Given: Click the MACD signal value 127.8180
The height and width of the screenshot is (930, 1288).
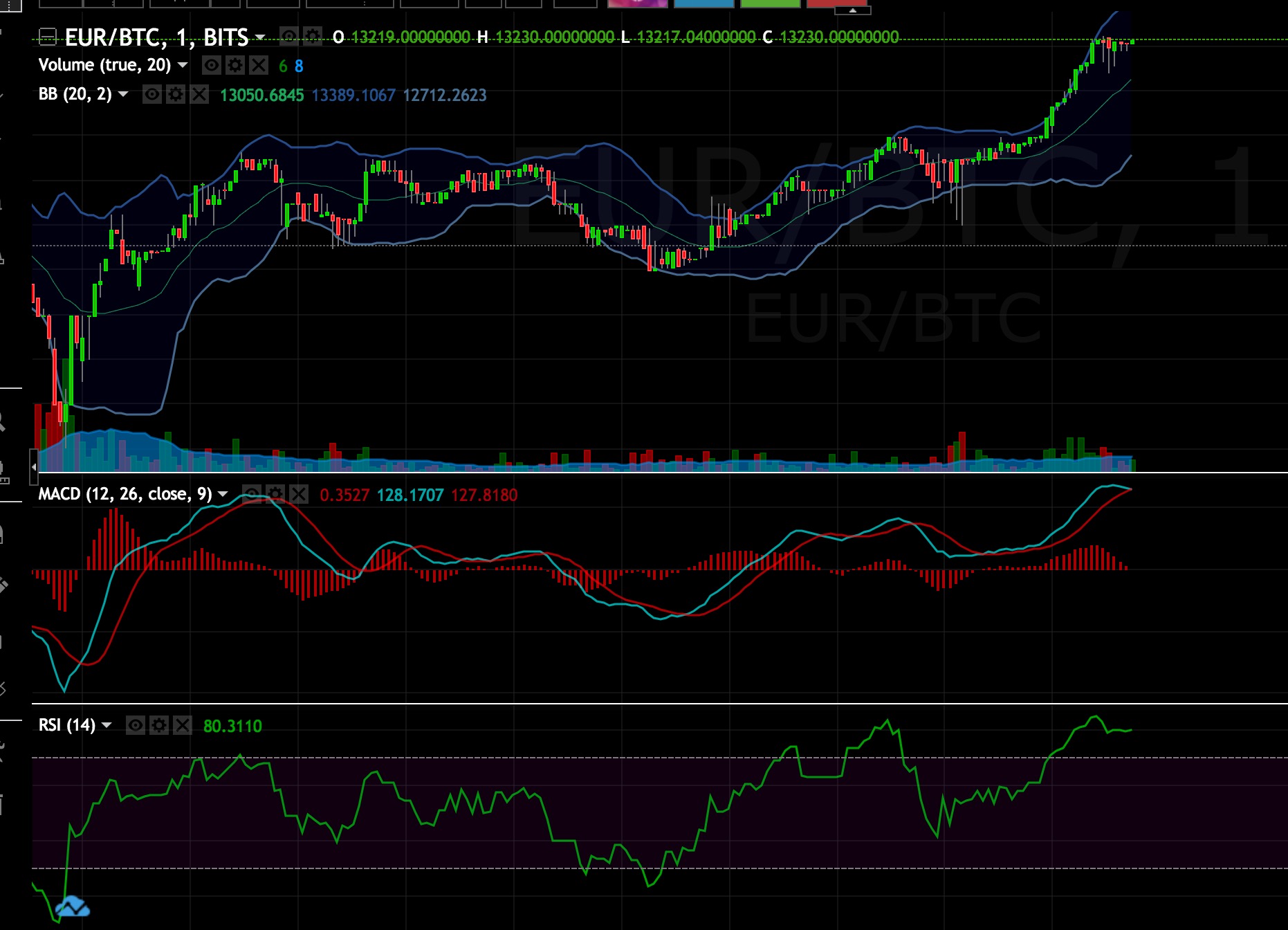Looking at the screenshot, I should point(484,495).
